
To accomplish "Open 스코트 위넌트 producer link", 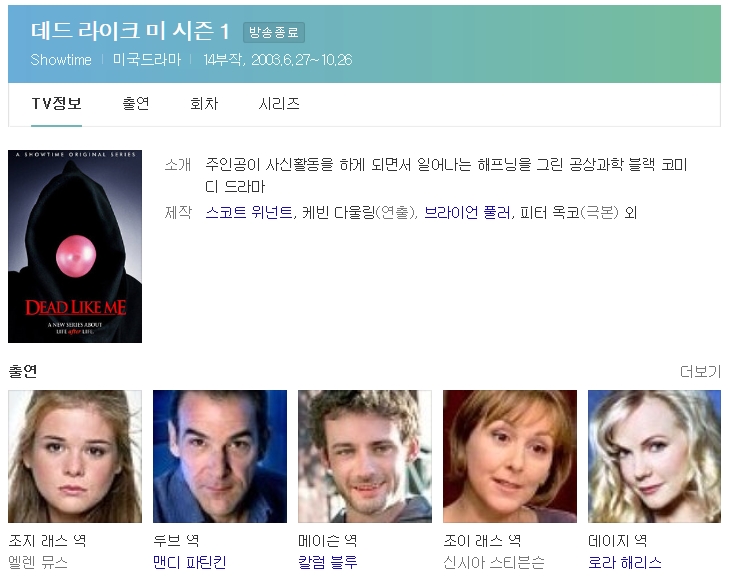I will [x=249, y=213].
